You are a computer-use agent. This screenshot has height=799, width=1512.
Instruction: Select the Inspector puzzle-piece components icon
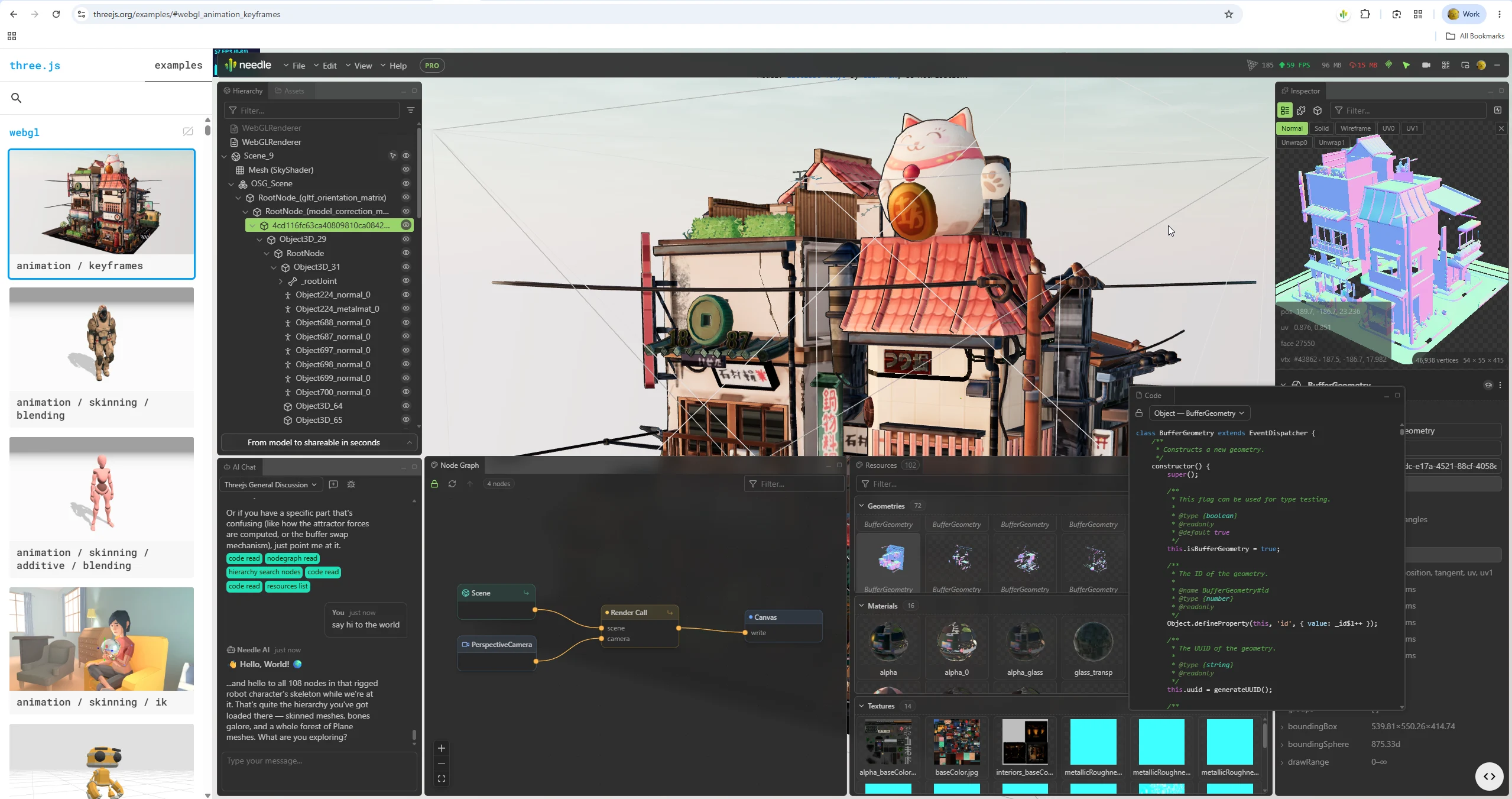point(1301,111)
